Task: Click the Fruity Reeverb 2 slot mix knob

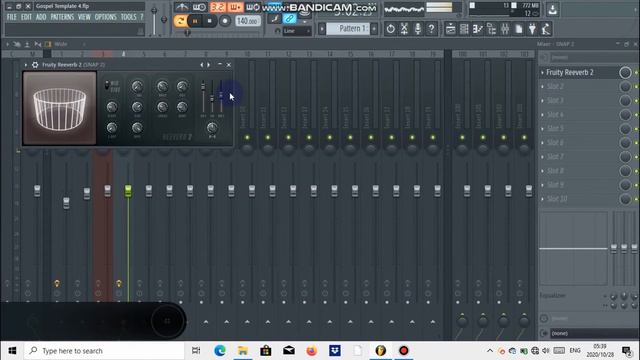Action: click(625, 73)
